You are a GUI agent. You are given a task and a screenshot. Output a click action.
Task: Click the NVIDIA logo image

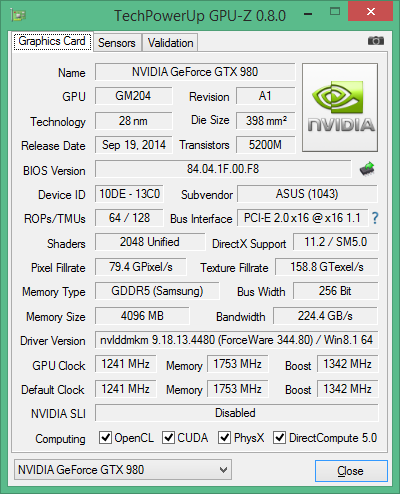coord(340,107)
